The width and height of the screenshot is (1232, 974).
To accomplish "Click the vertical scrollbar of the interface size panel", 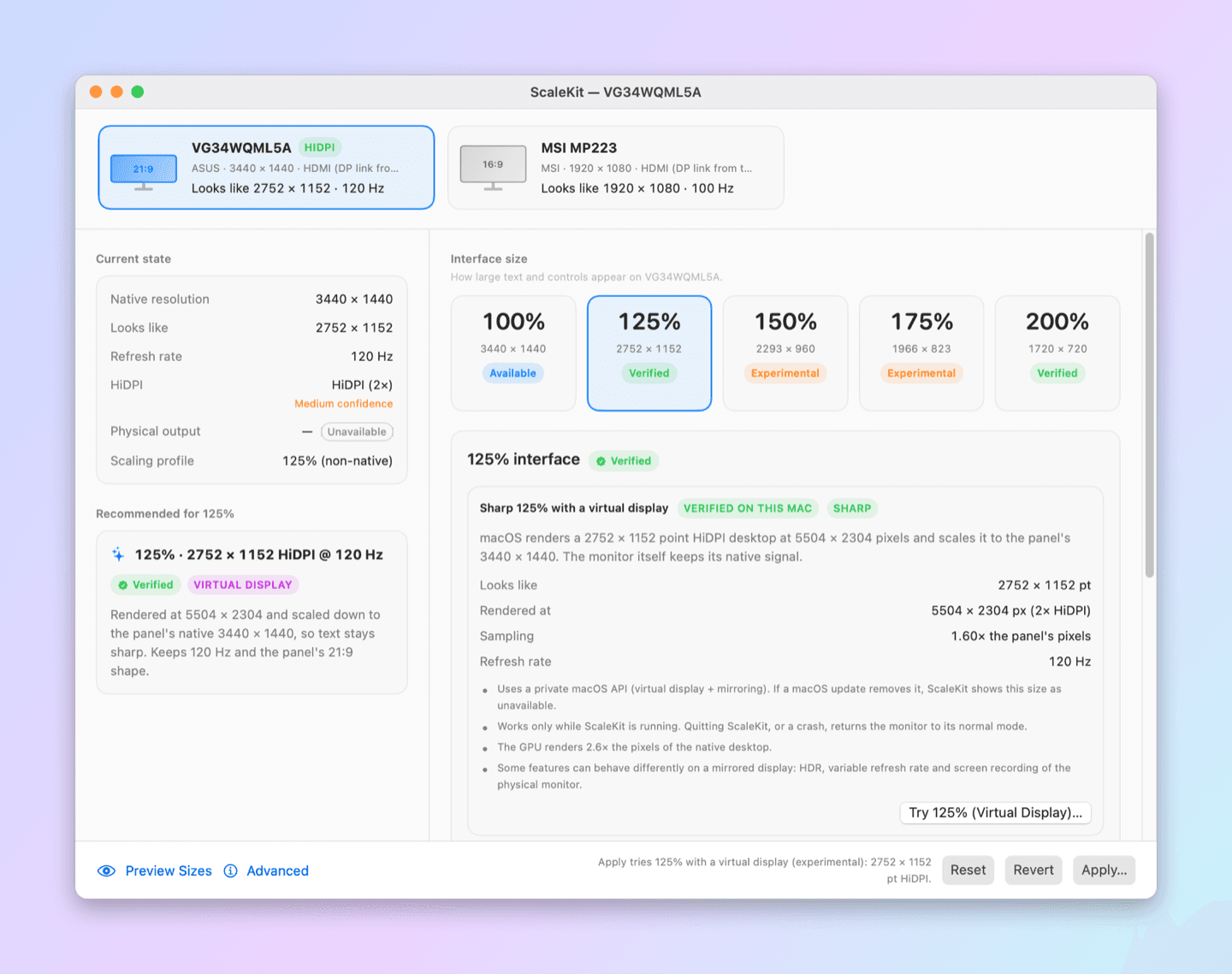I will (x=1150, y=405).
